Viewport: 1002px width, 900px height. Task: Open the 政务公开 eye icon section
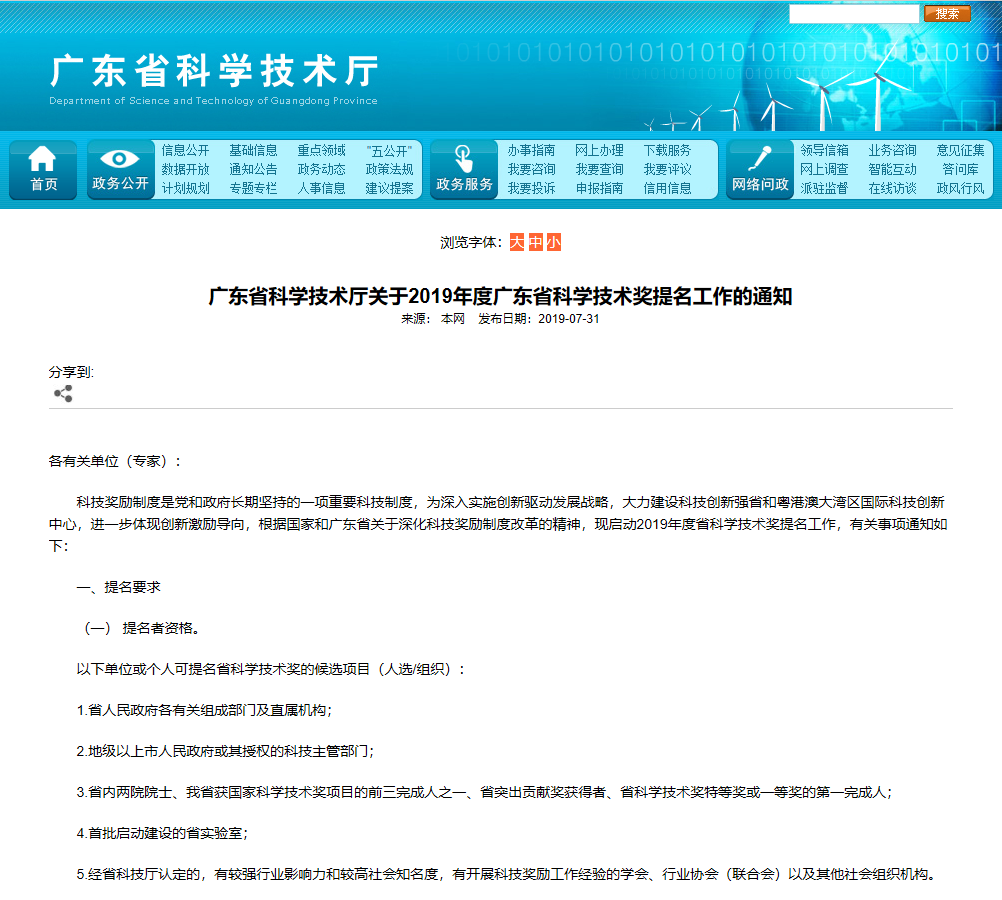tap(120, 169)
